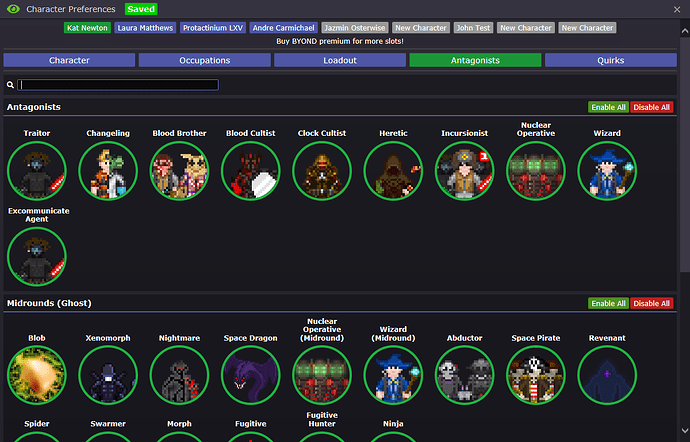This screenshot has height=442, width=690.
Task: Click the Morph label
Action: (180, 424)
